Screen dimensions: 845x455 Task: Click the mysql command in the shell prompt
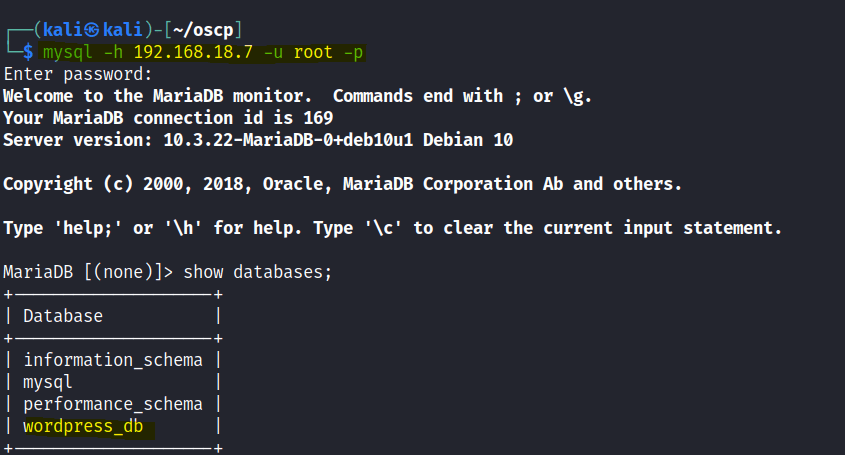67,52
